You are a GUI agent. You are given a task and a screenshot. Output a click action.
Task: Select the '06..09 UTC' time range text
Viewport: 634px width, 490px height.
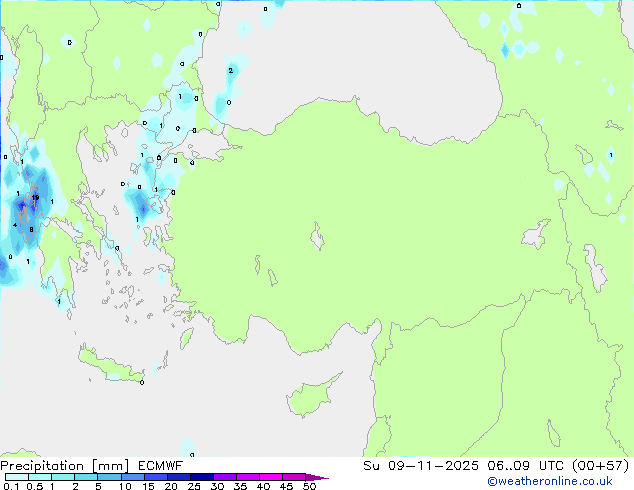pyautogui.click(x=525, y=466)
